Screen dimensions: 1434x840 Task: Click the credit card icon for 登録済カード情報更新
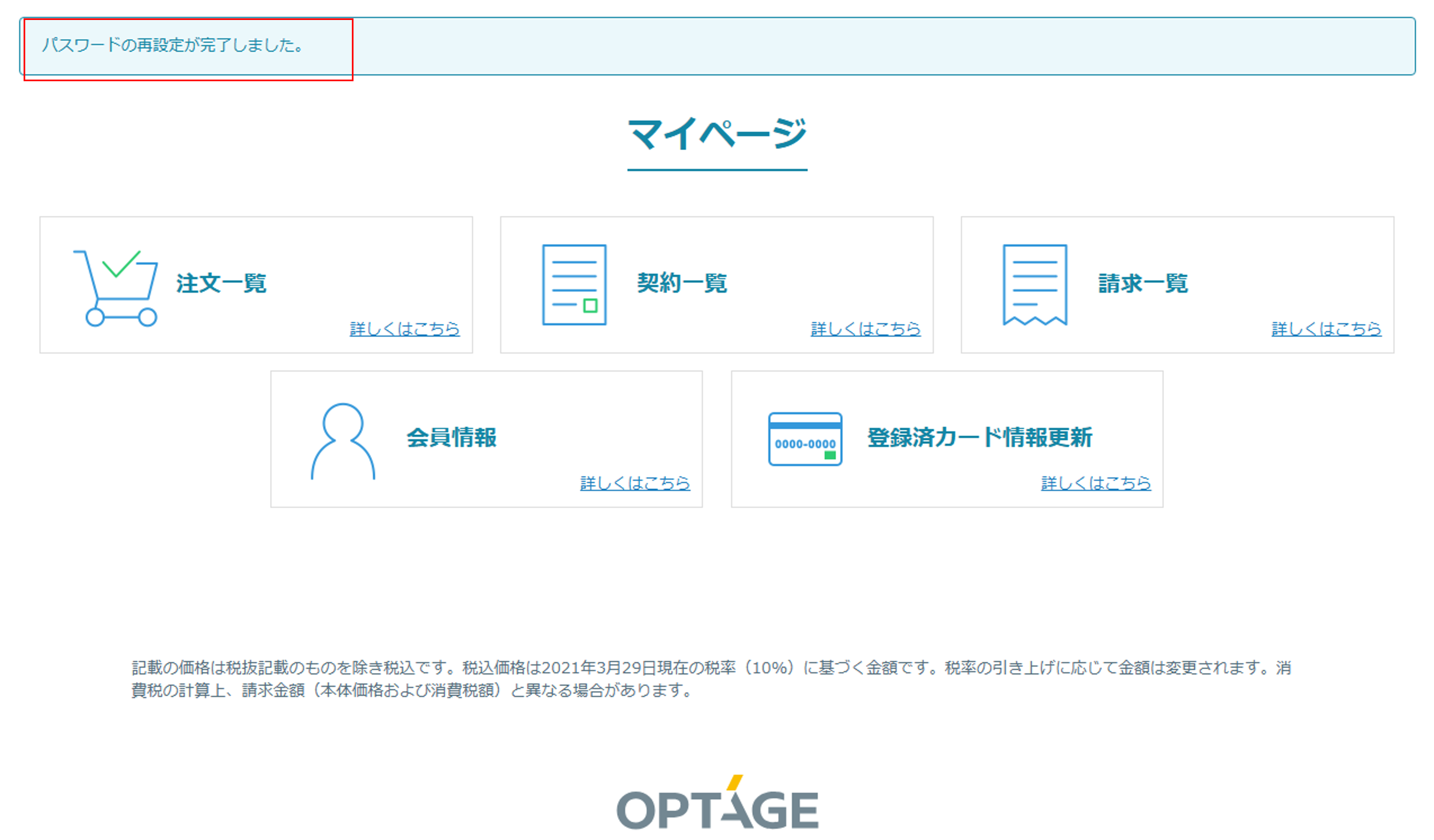point(805,439)
